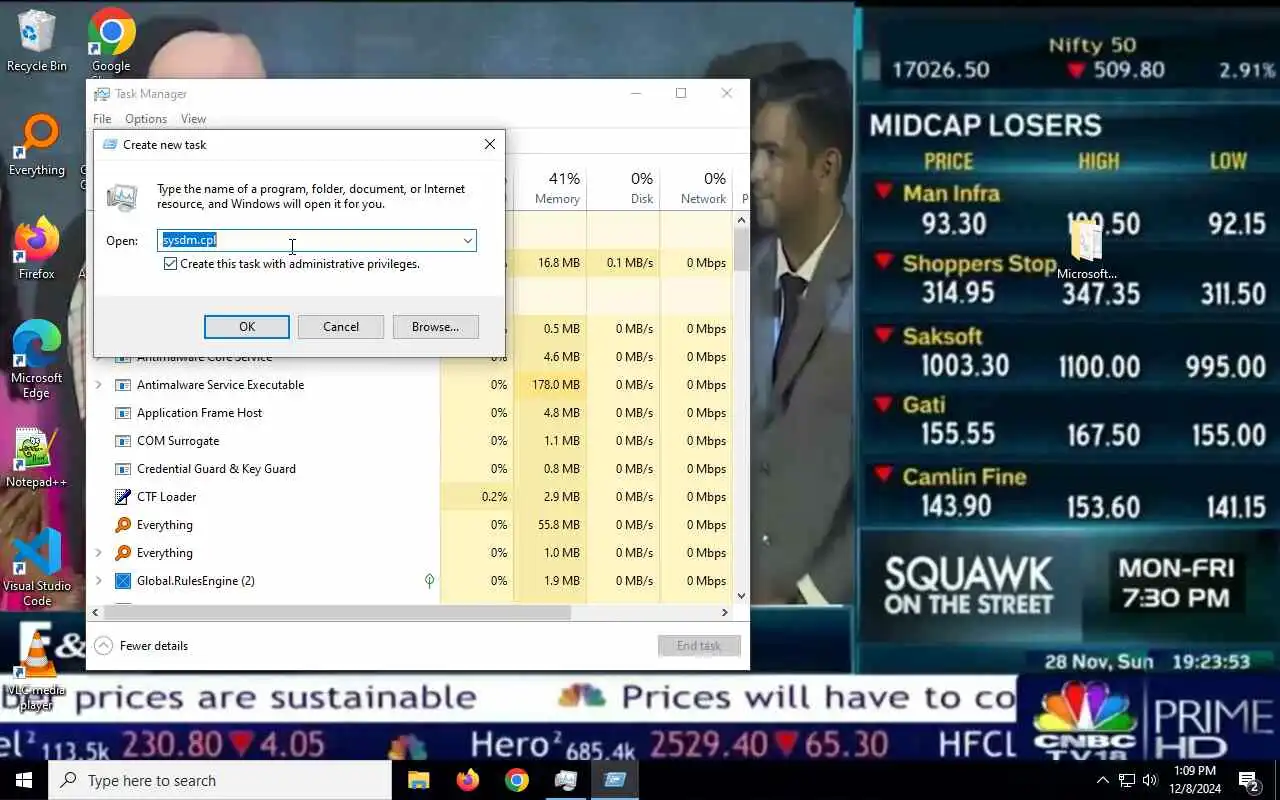
Task: Select the Global.RulesEngine process icon
Action: click(x=123, y=581)
